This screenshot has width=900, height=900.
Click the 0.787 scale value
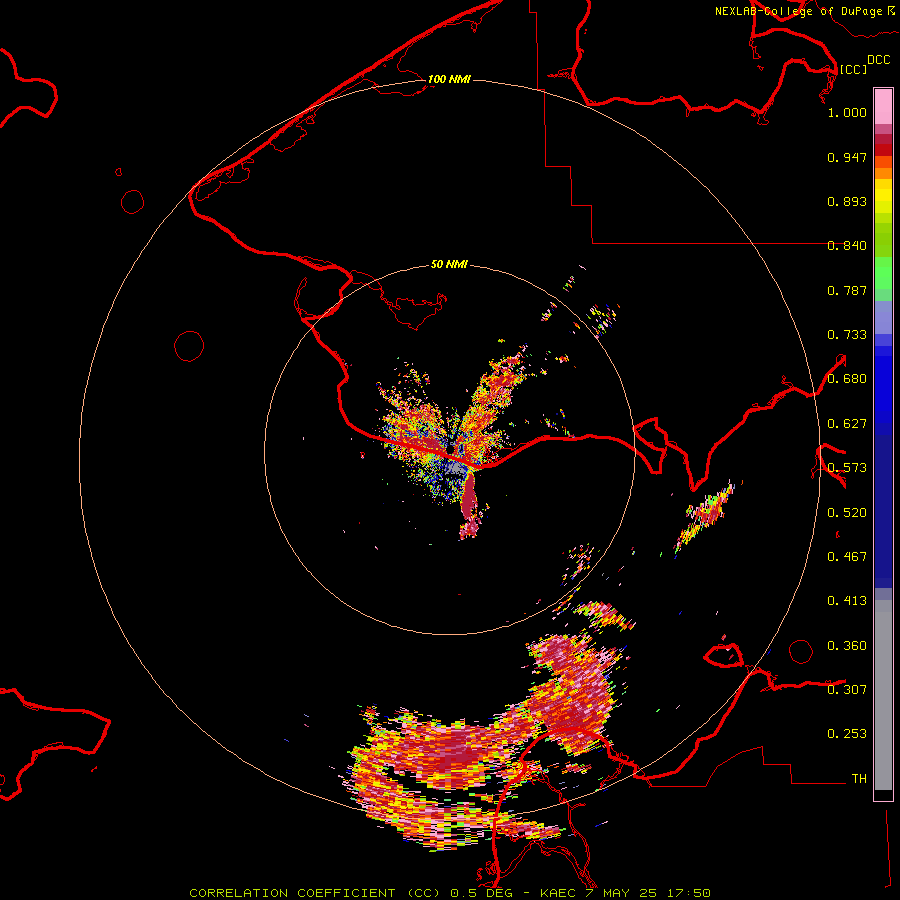[847, 290]
